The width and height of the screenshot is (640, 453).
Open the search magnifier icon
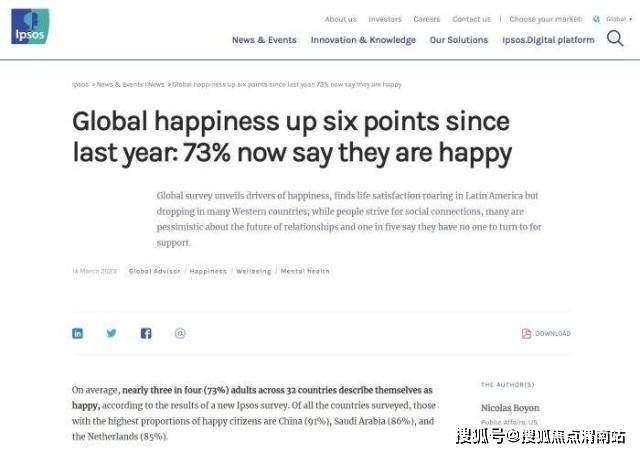click(615, 39)
